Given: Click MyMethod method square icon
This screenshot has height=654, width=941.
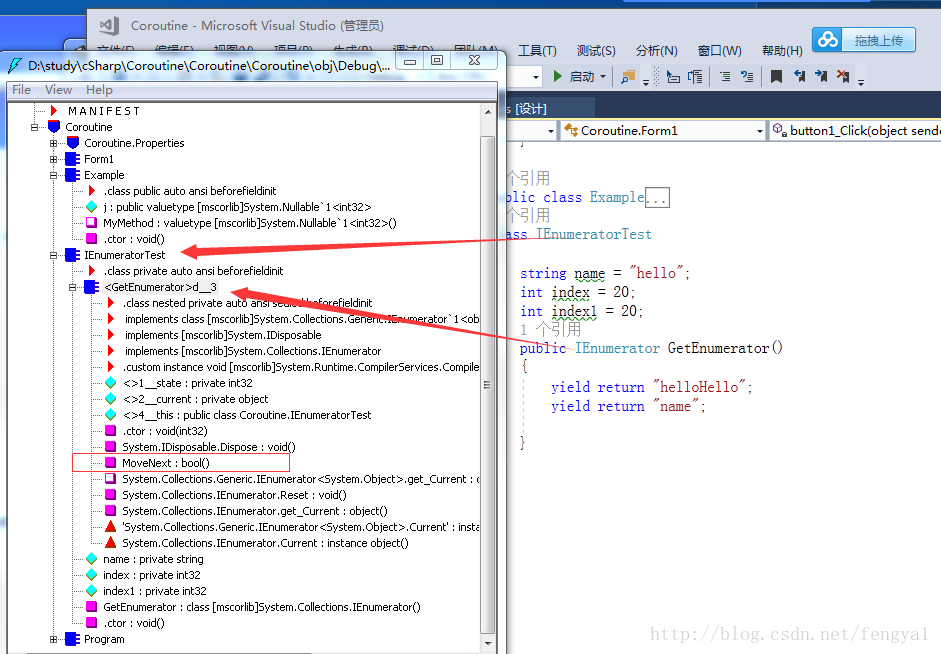Looking at the screenshot, I should click(x=92, y=223).
